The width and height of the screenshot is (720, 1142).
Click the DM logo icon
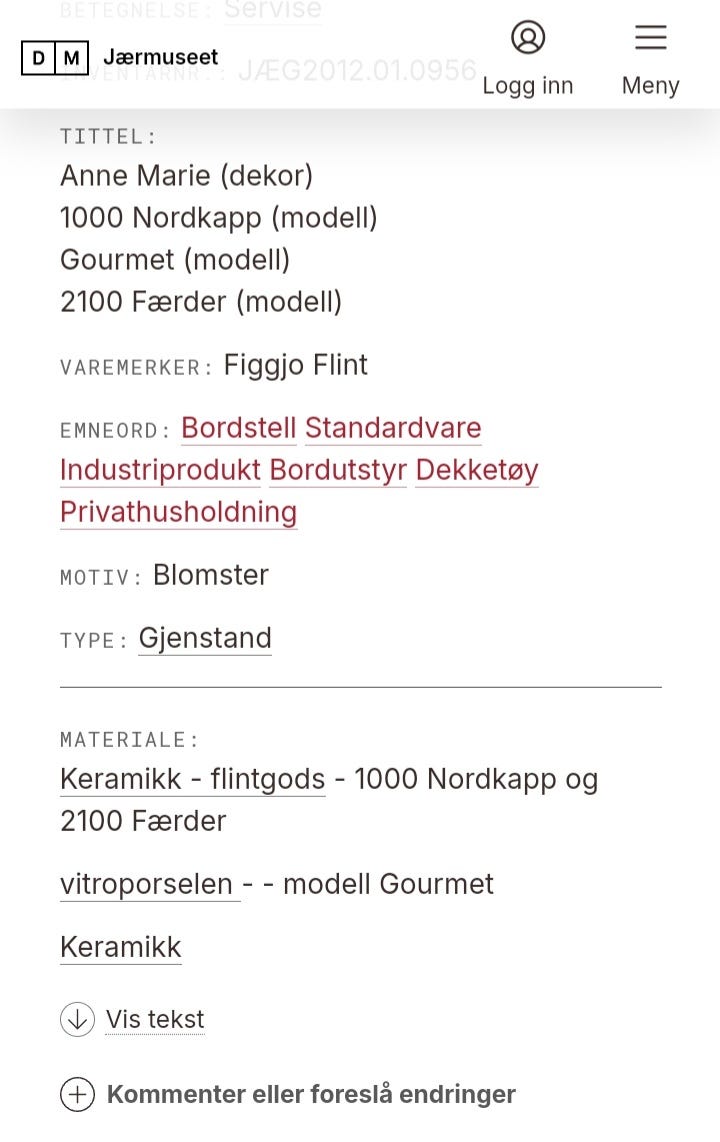[54, 58]
